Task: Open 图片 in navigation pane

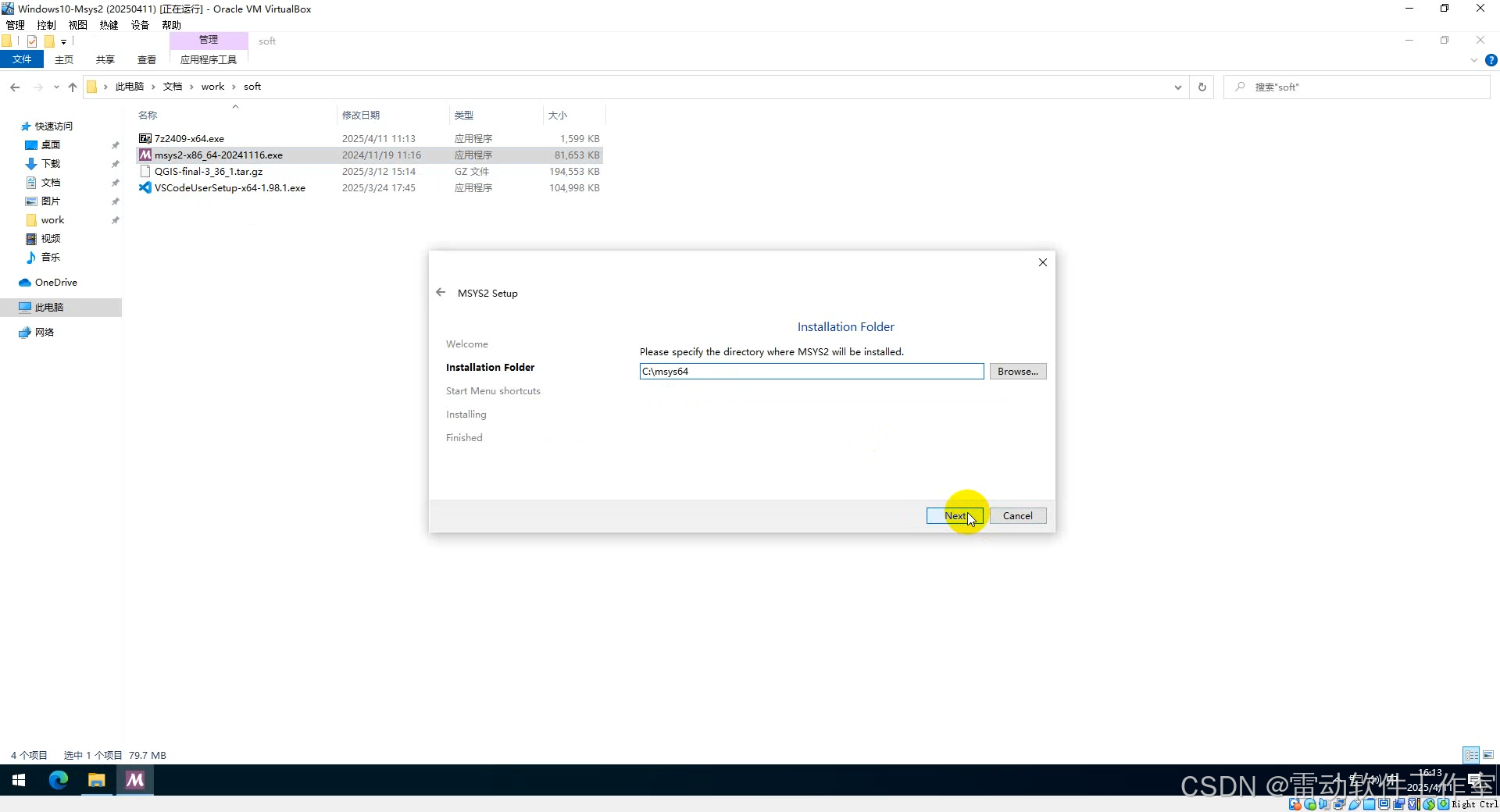Action: (x=51, y=201)
